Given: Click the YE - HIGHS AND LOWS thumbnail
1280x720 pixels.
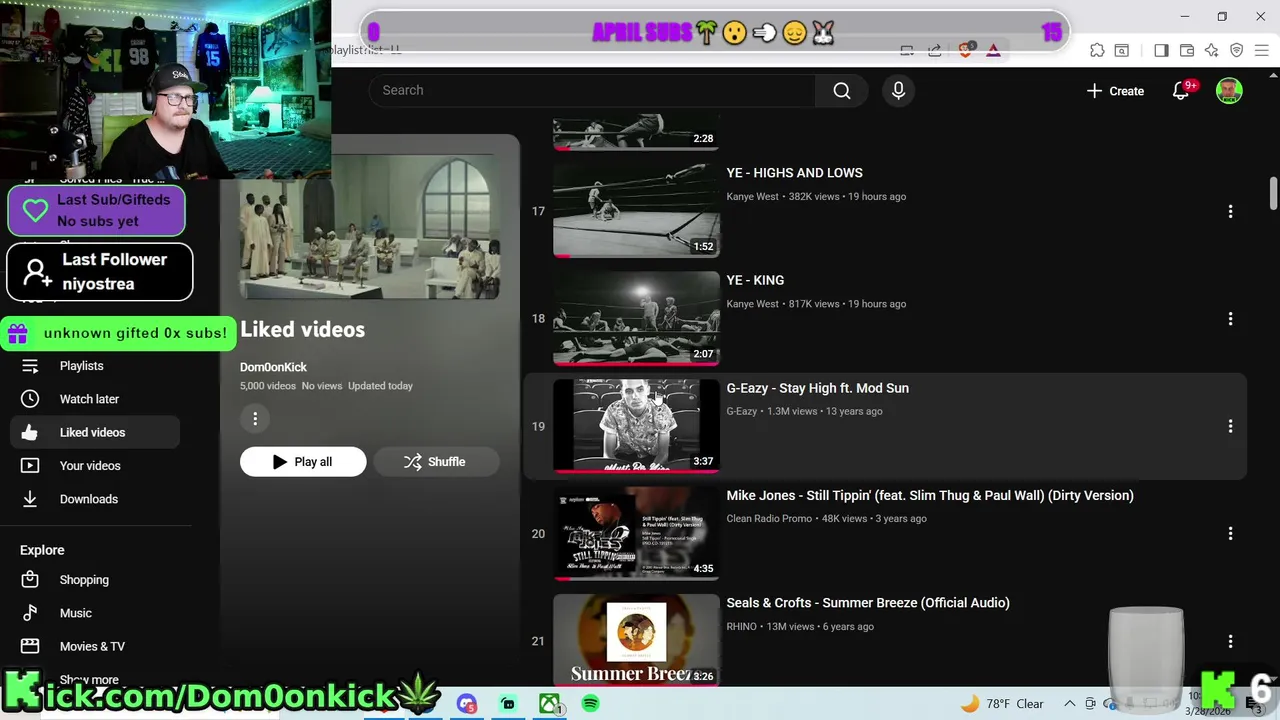Looking at the screenshot, I should [x=636, y=211].
